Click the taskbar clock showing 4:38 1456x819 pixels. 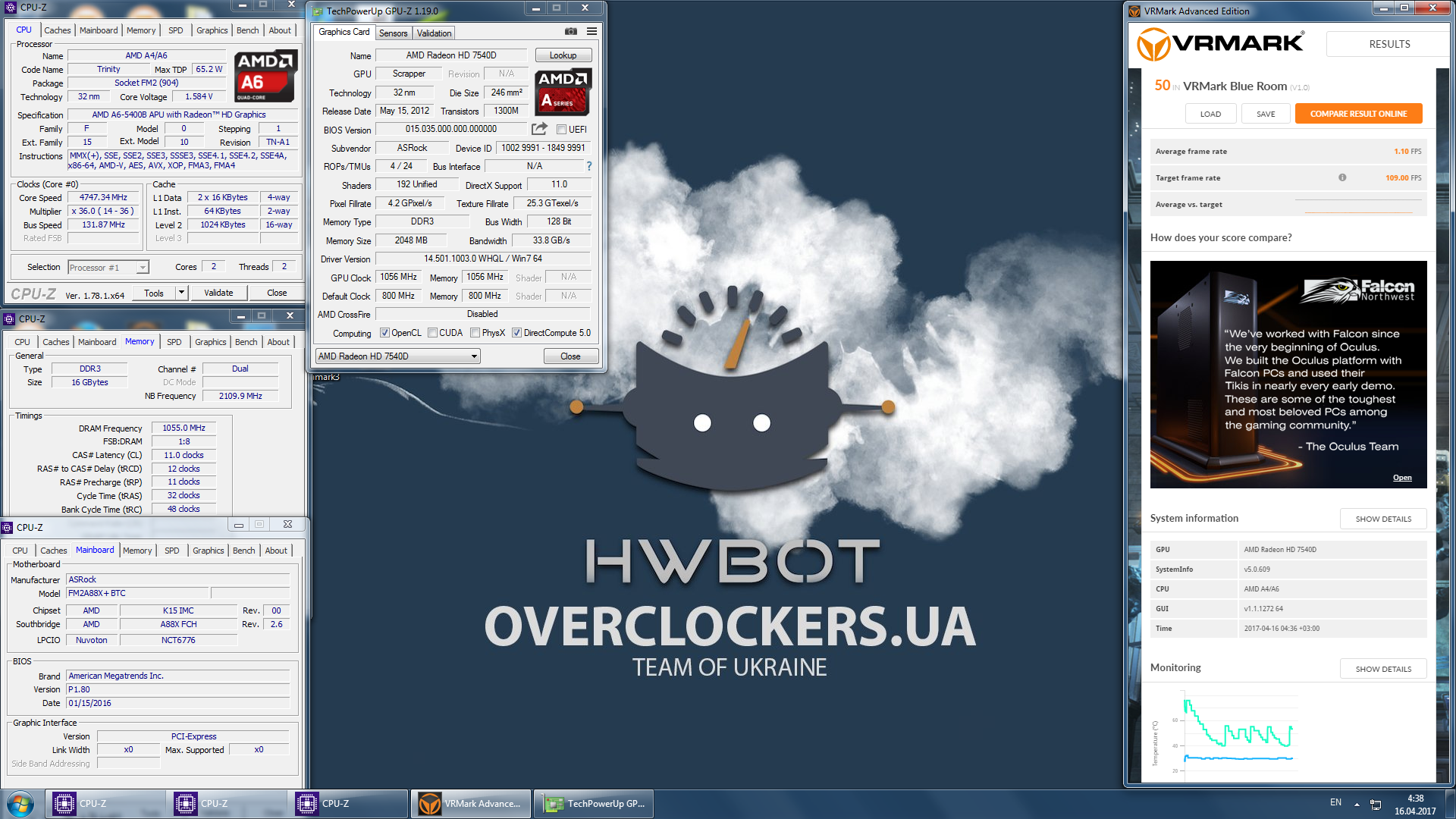[x=1415, y=805]
